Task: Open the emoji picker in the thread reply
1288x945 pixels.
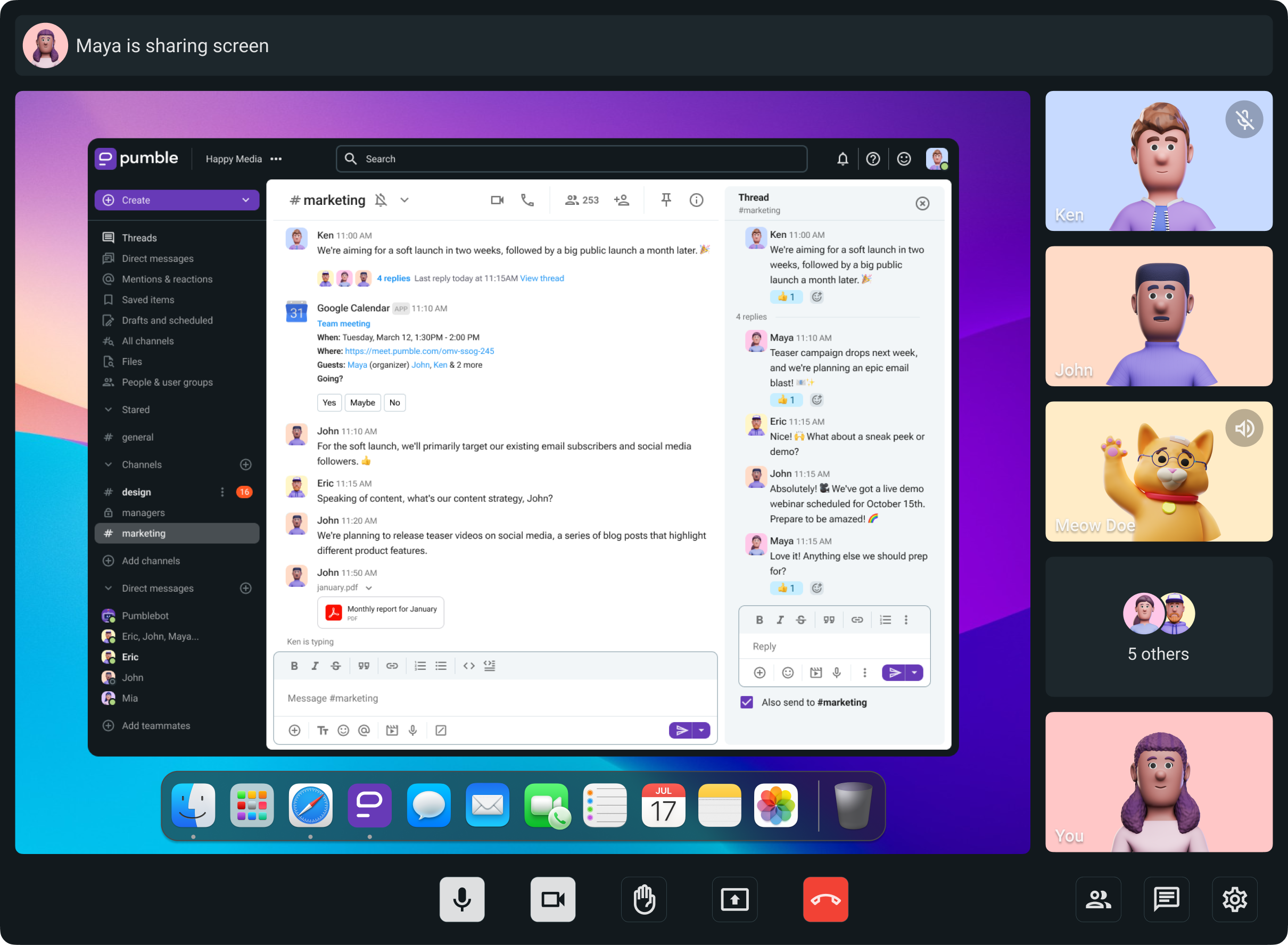Action: click(x=788, y=673)
